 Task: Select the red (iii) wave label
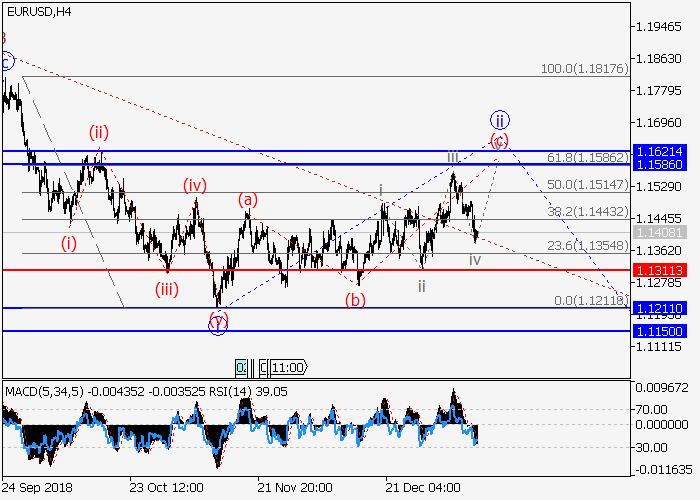pyautogui.click(x=167, y=290)
